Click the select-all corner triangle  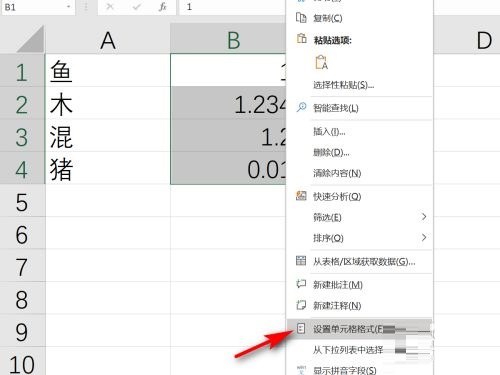click(30, 39)
